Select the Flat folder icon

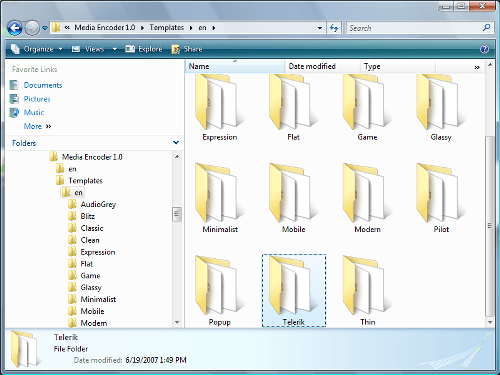293,102
